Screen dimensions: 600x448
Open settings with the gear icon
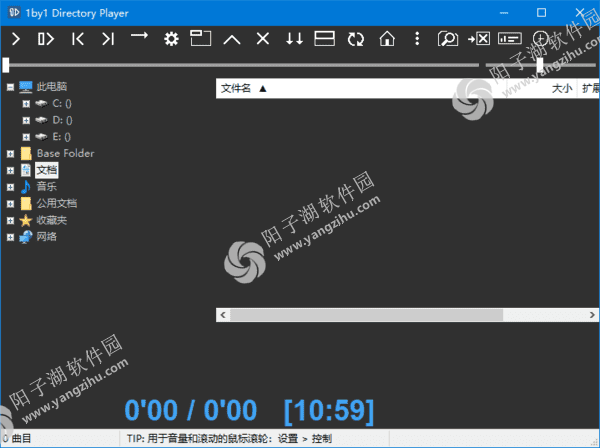click(x=171, y=39)
